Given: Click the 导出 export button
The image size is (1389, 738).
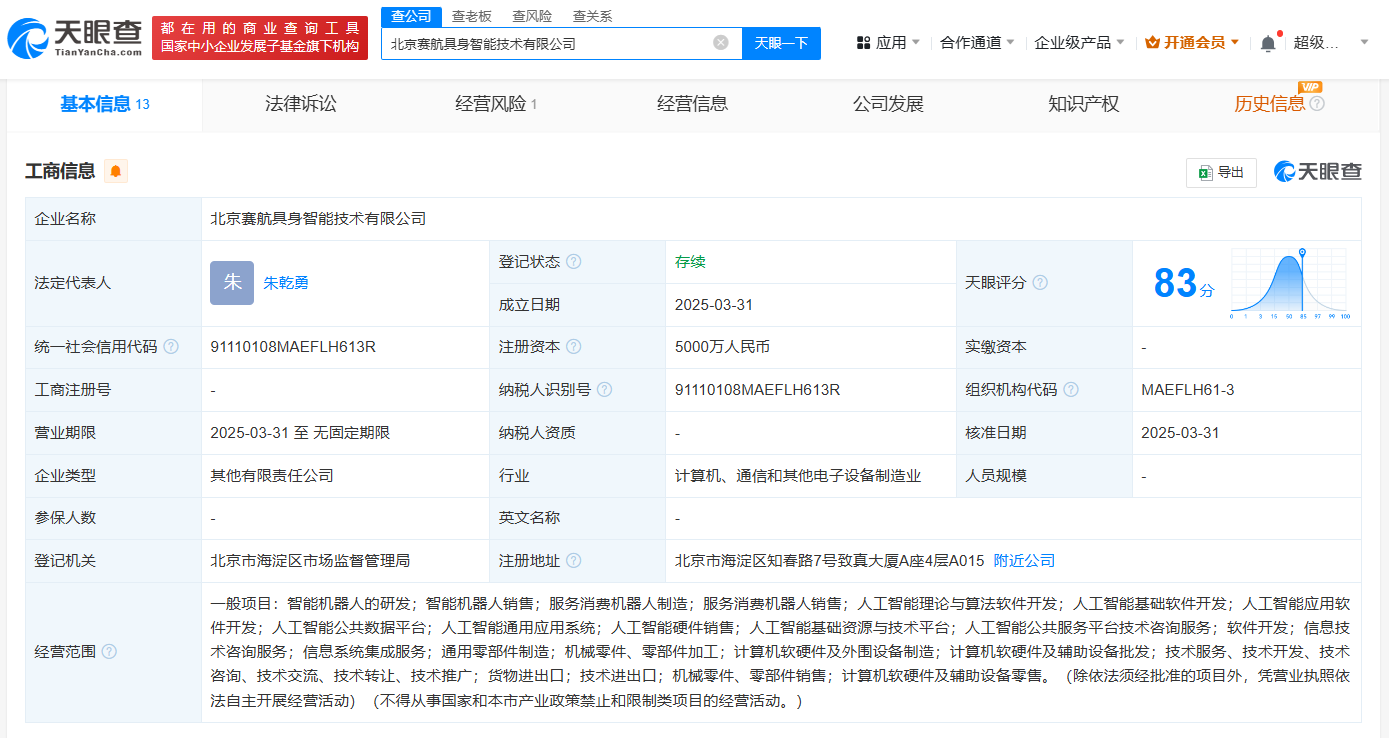Looking at the screenshot, I should [x=1221, y=172].
